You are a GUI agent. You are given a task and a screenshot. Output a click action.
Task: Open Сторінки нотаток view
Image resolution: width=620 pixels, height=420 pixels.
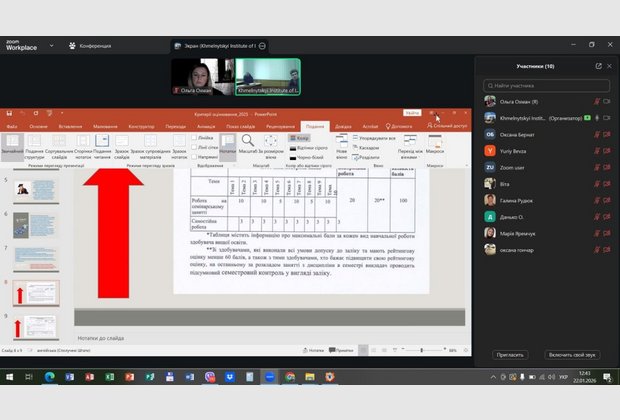pyautogui.click(x=83, y=147)
